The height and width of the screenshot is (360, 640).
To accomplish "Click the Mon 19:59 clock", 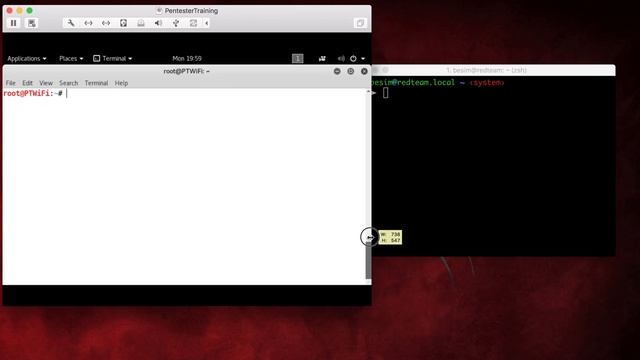I will (187, 58).
